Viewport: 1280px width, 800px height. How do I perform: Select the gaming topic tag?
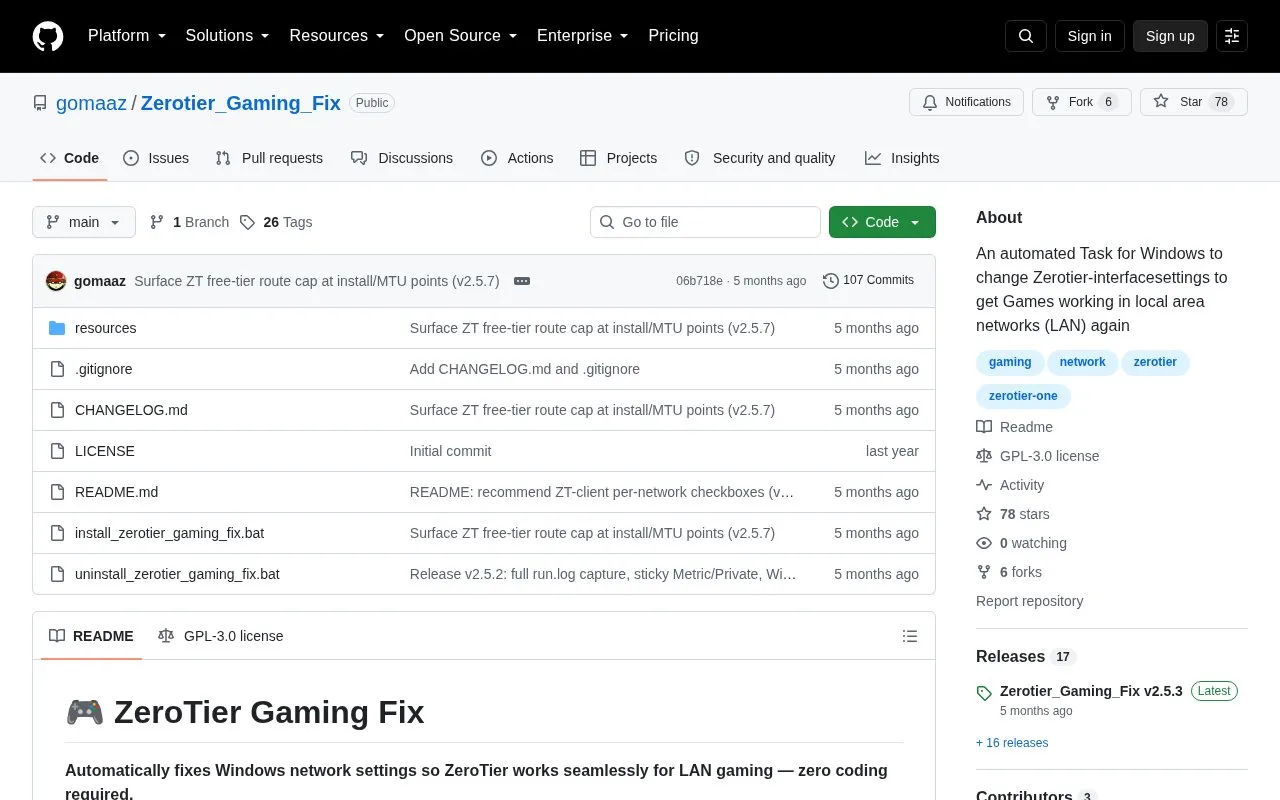click(x=1010, y=362)
